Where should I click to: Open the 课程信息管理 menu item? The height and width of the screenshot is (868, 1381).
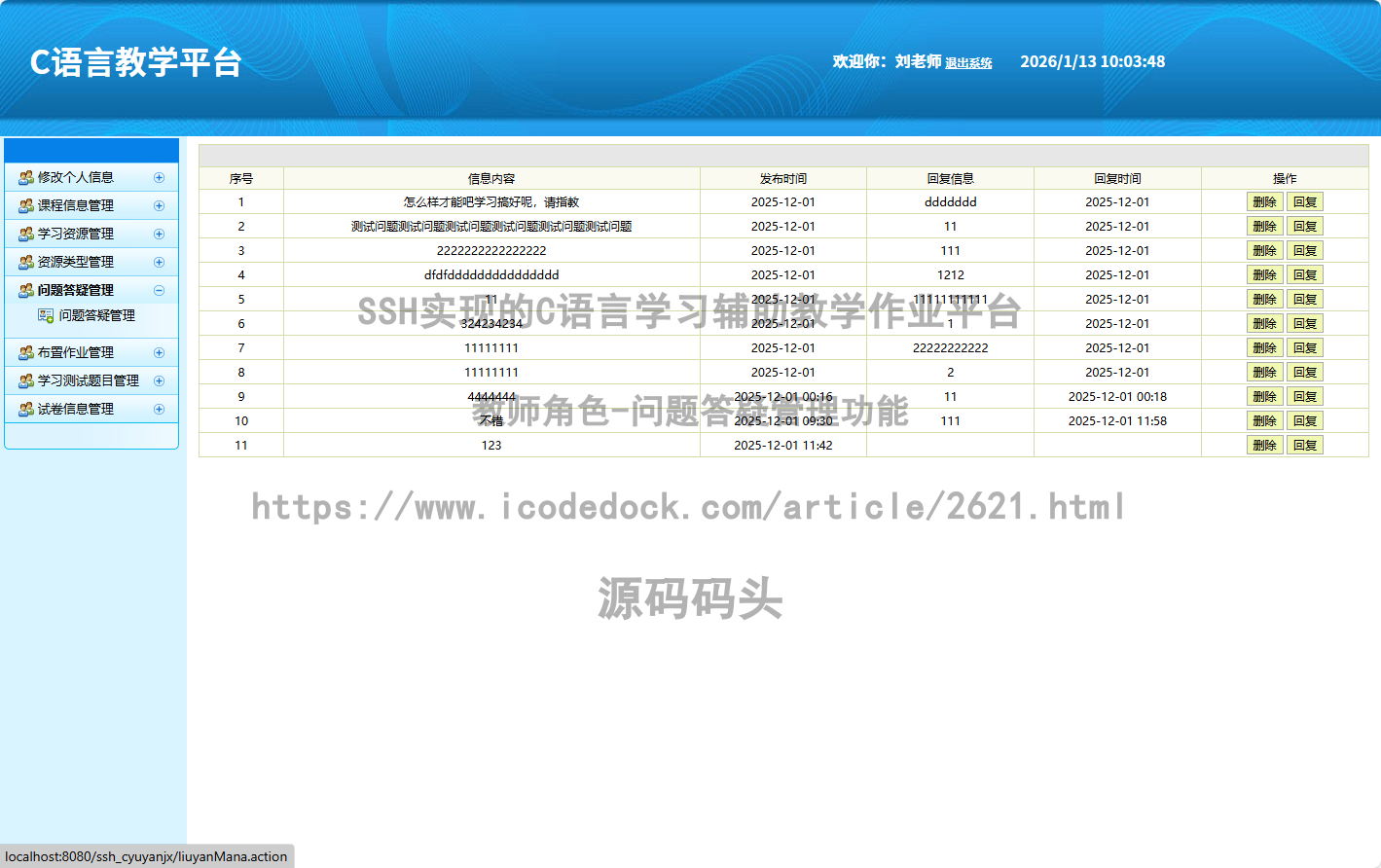click(76, 206)
